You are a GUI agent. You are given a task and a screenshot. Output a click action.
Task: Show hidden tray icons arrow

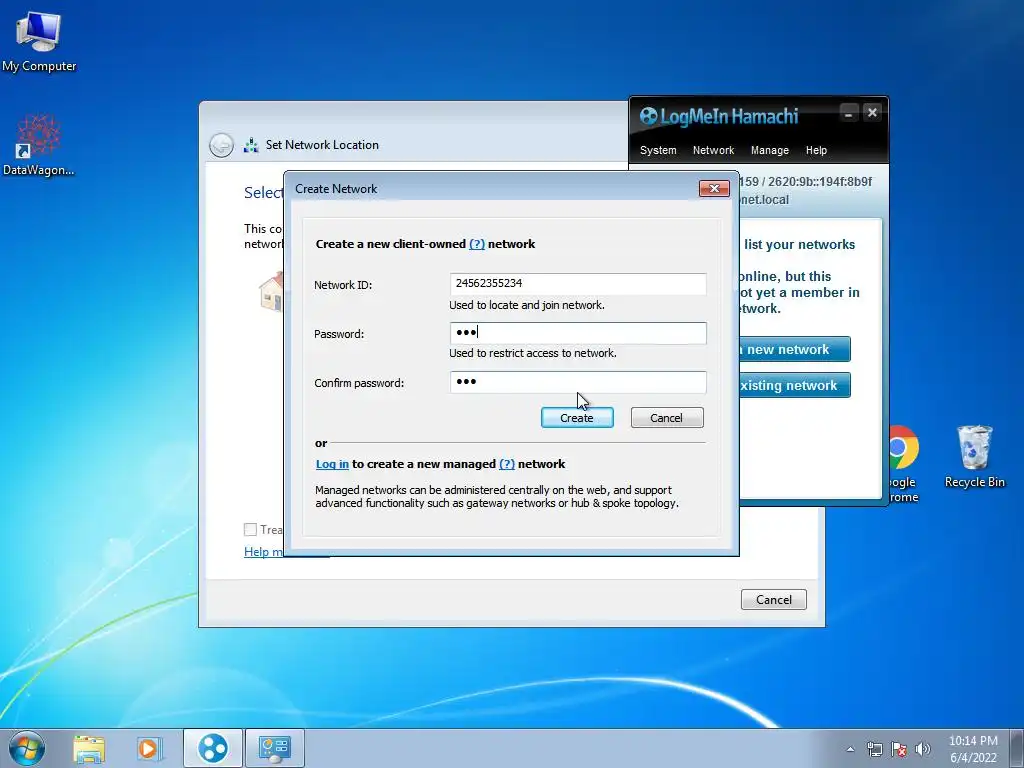(850, 749)
